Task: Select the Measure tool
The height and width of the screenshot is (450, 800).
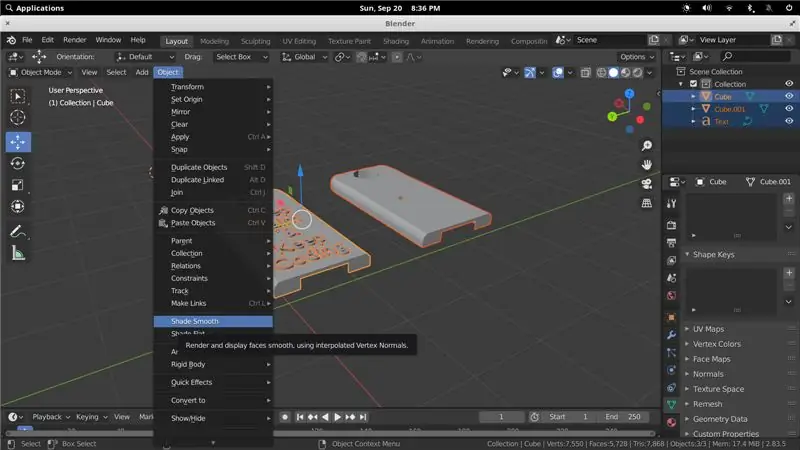Action: (x=18, y=253)
